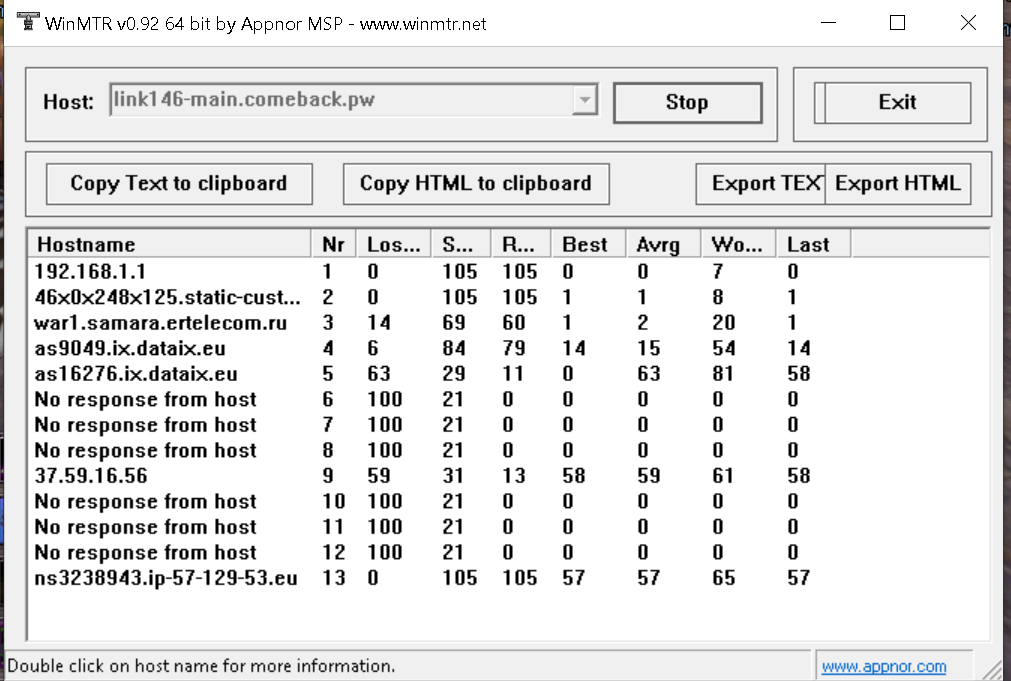The width and height of the screenshot is (1011, 681).
Task: Click the Last column header
Action: (x=811, y=245)
